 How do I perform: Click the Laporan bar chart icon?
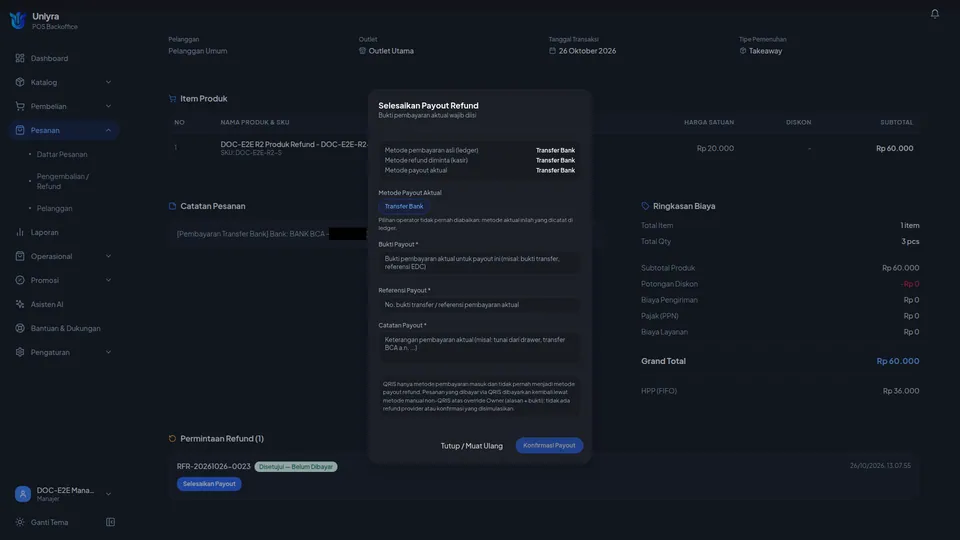(x=20, y=232)
